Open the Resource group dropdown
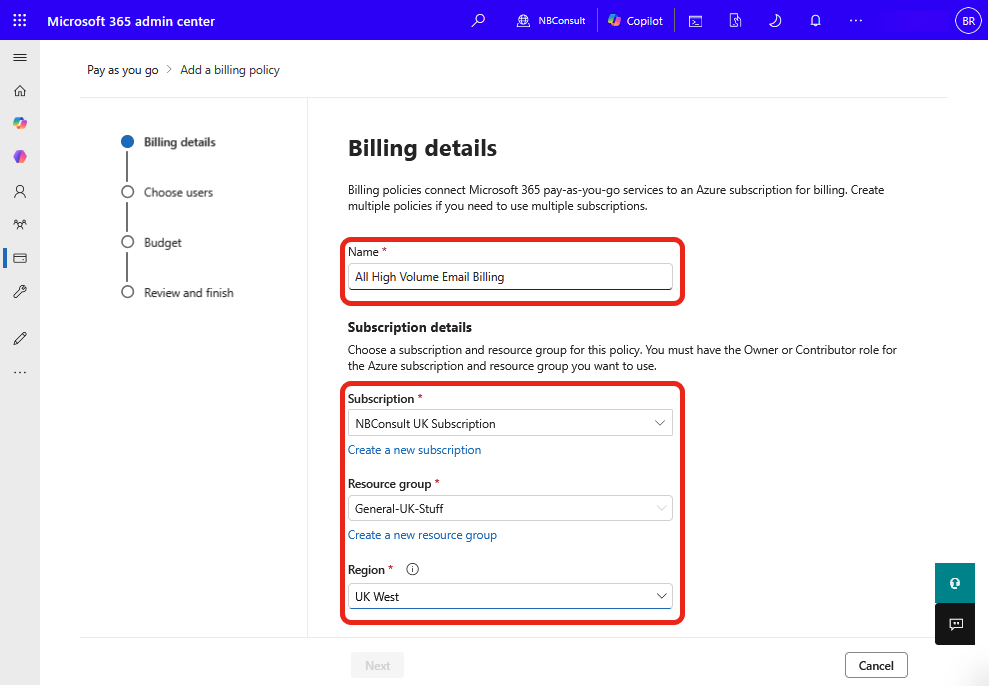This screenshot has height=686, width=989. tap(510, 509)
